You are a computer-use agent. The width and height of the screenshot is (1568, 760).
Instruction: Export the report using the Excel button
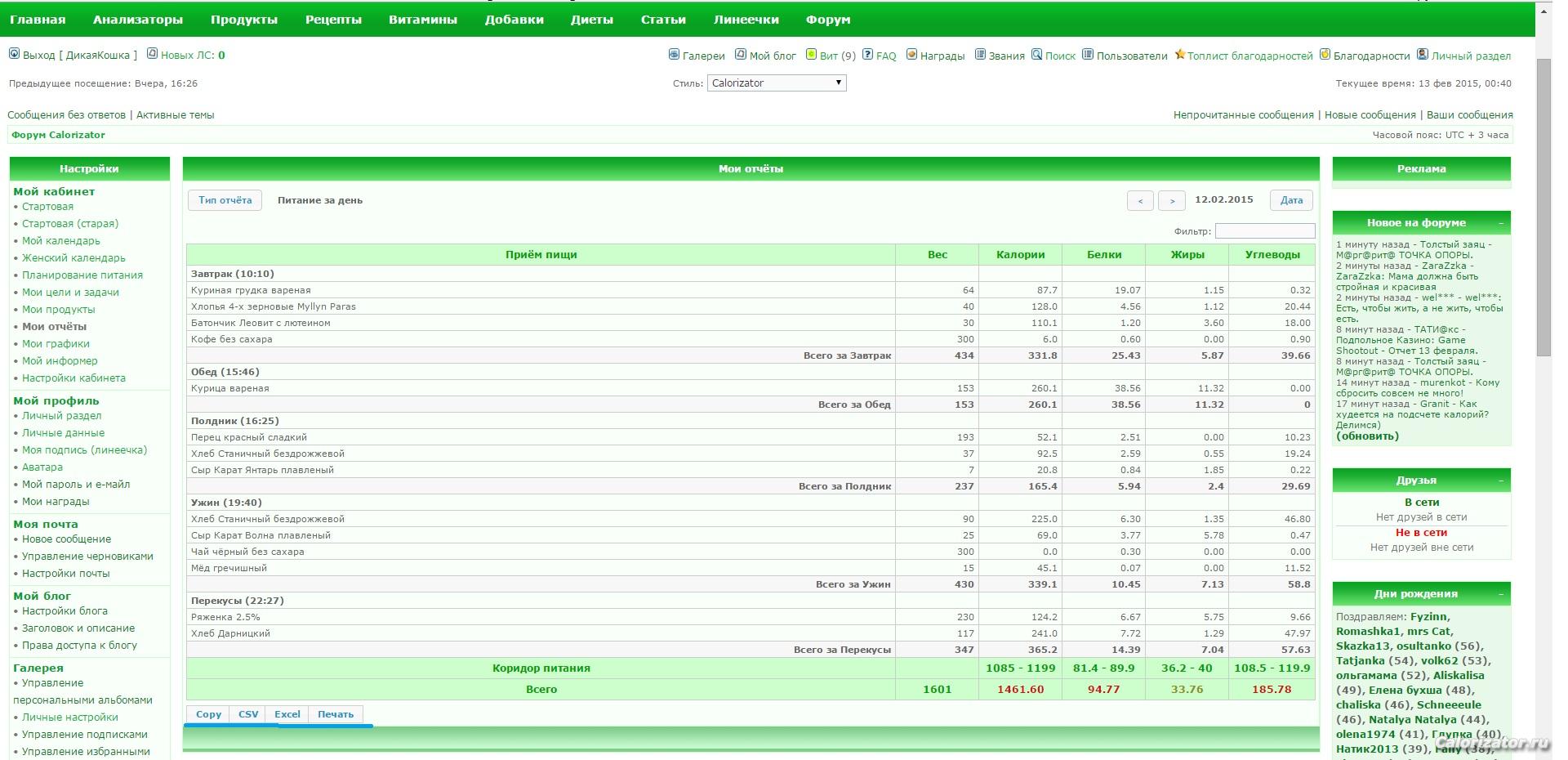[x=287, y=714]
